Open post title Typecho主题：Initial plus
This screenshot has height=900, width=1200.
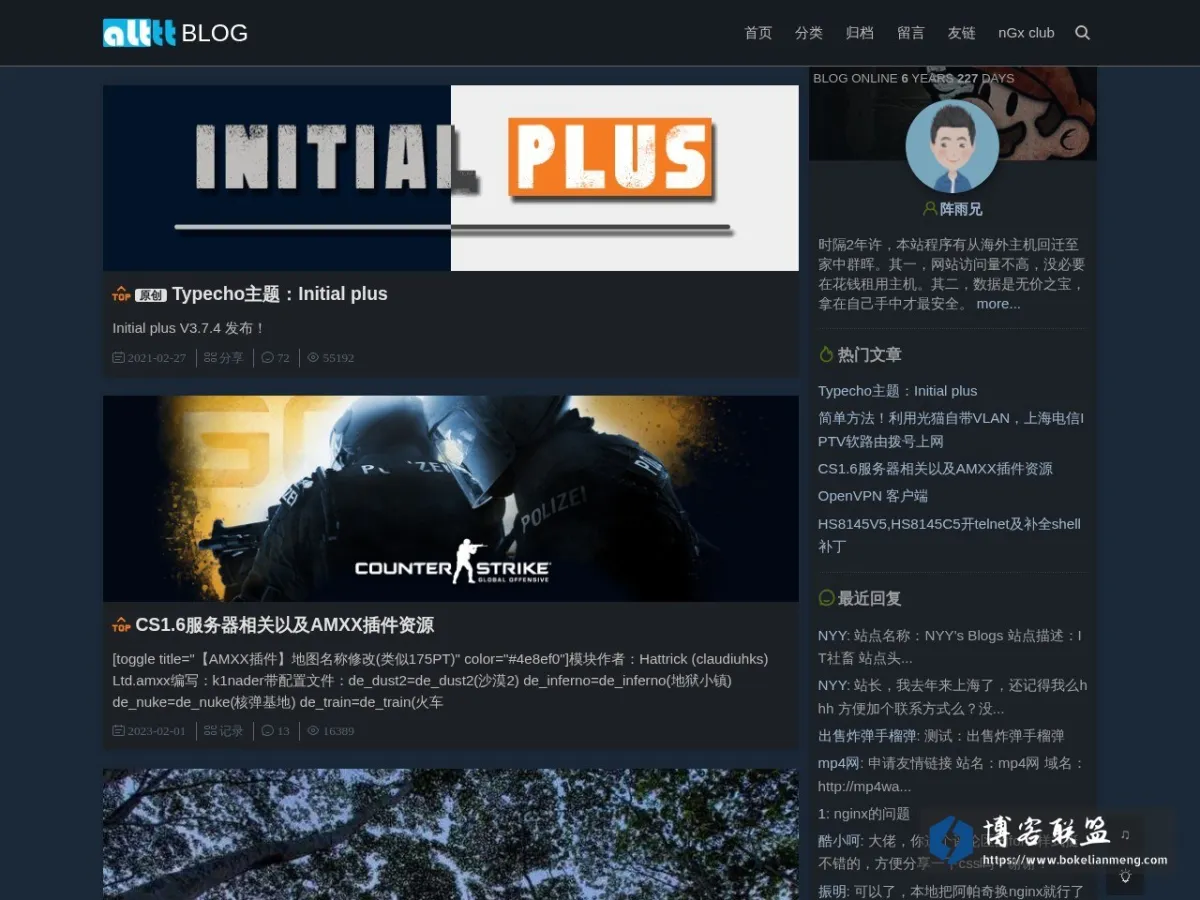[280, 294]
